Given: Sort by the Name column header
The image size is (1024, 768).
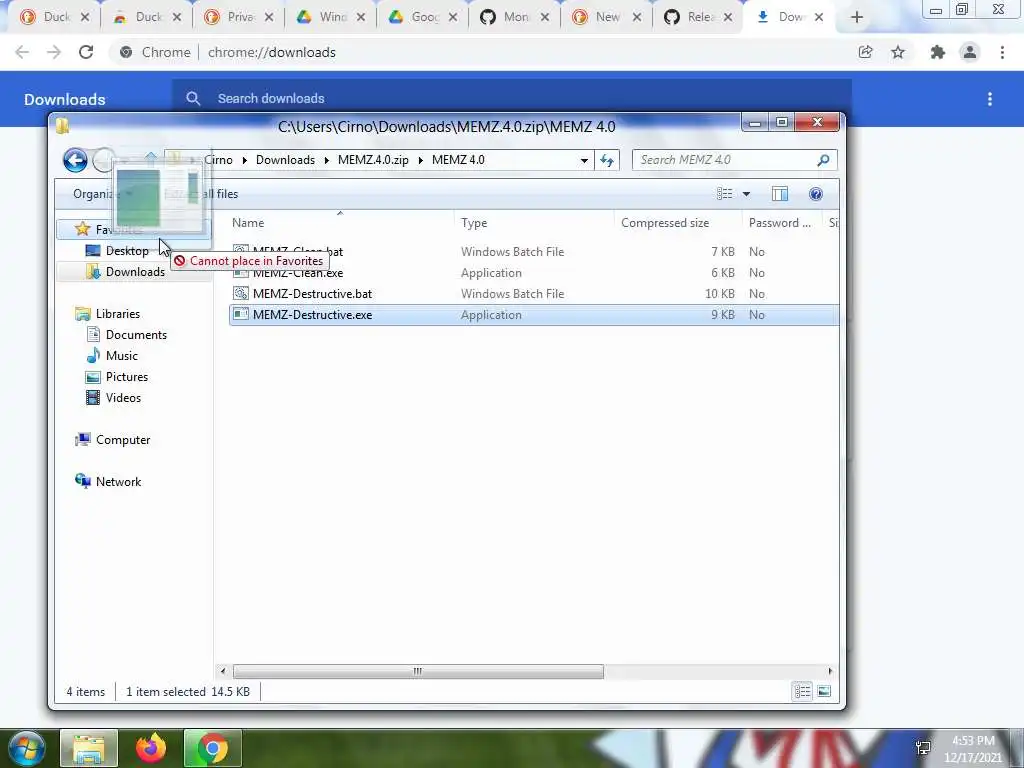Looking at the screenshot, I should (248, 223).
